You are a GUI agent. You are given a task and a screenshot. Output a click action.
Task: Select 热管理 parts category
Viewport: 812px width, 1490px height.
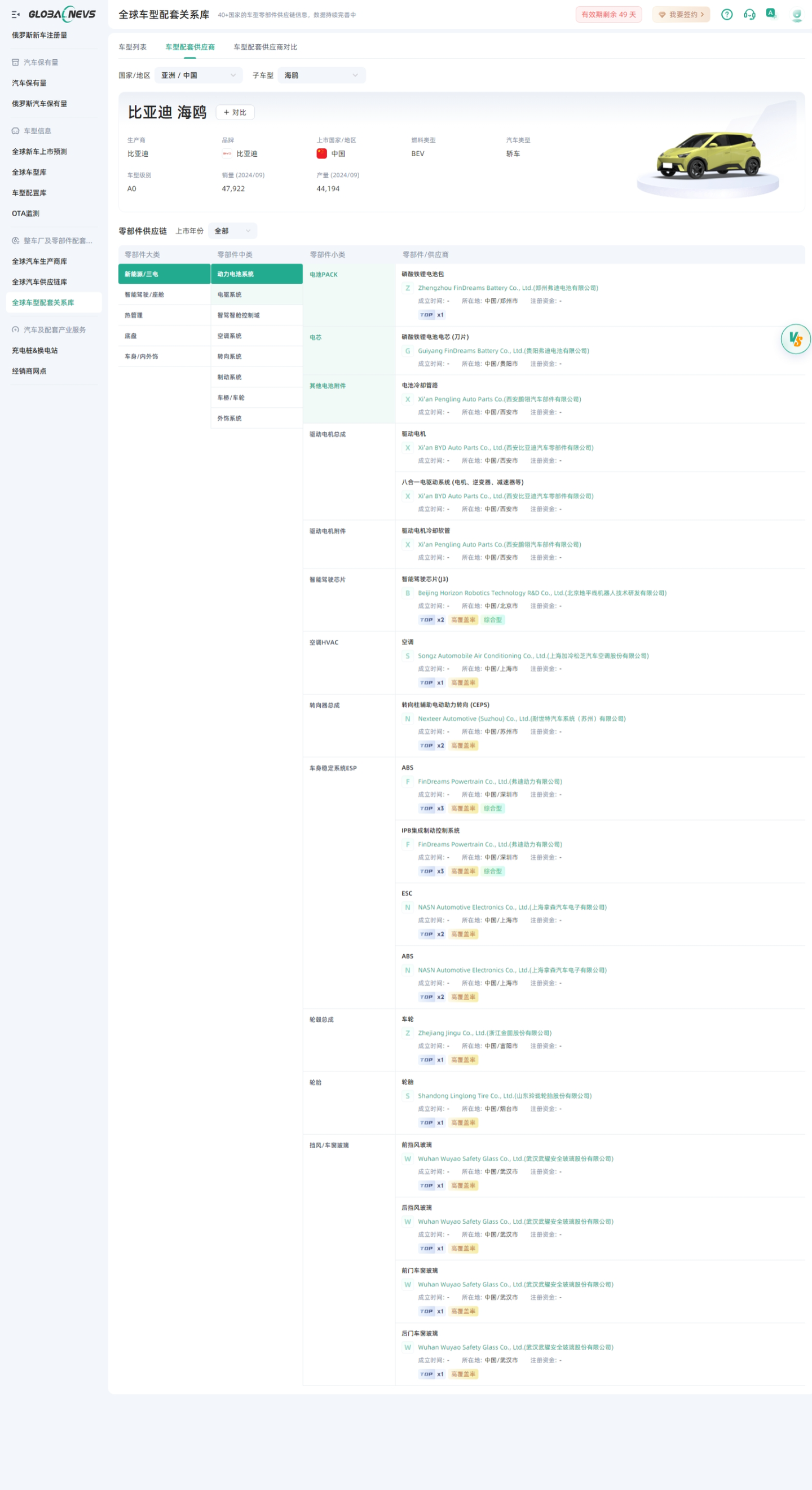(x=164, y=316)
